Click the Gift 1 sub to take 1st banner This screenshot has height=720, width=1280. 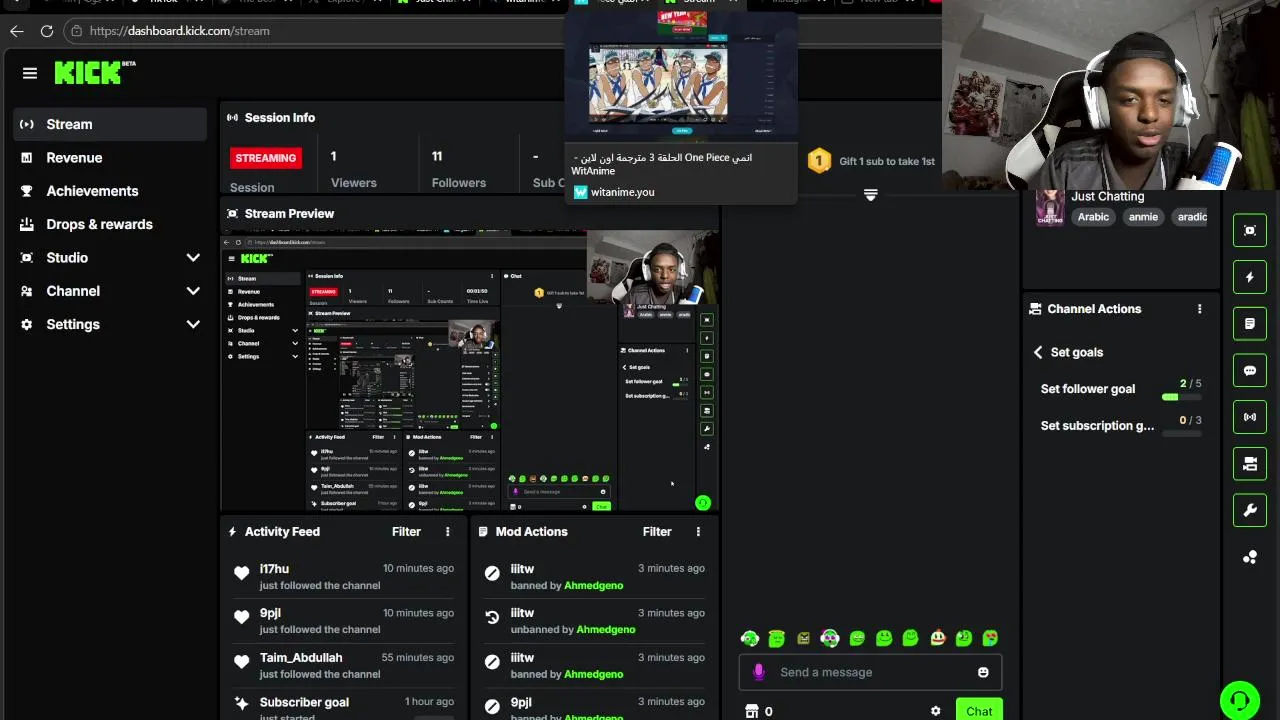(x=872, y=161)
